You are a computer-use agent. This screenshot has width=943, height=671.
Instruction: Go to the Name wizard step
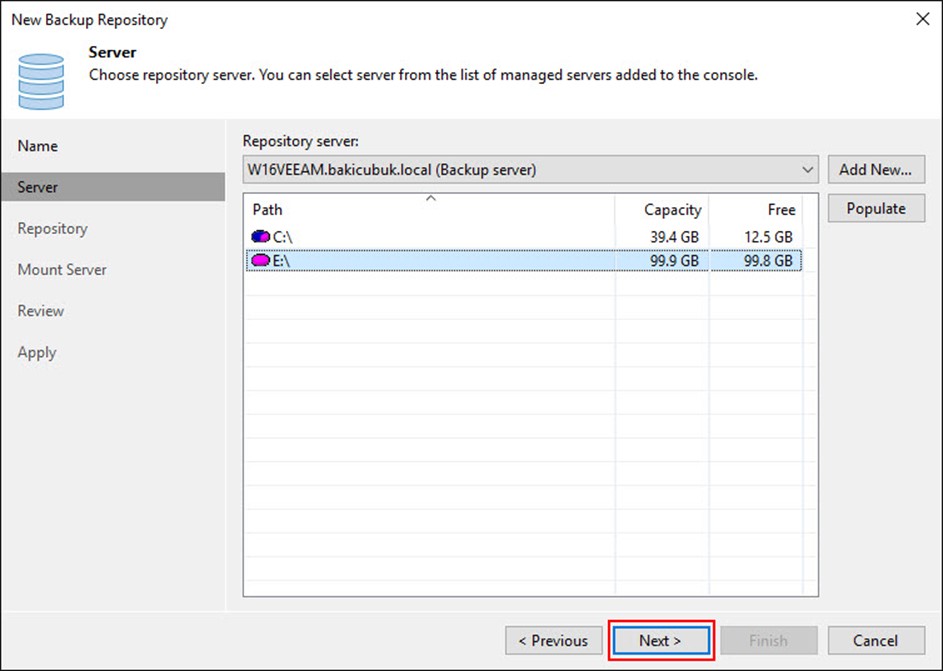coord(38,146)
